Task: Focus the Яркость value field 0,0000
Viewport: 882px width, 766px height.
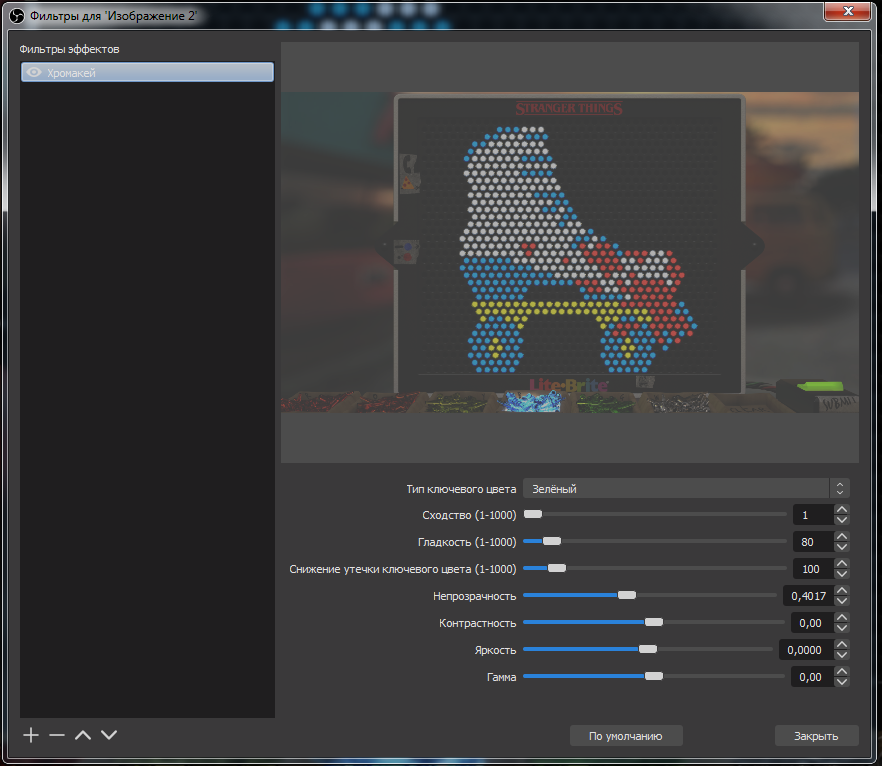Action: pyautogui.click(x=806, y=650)
